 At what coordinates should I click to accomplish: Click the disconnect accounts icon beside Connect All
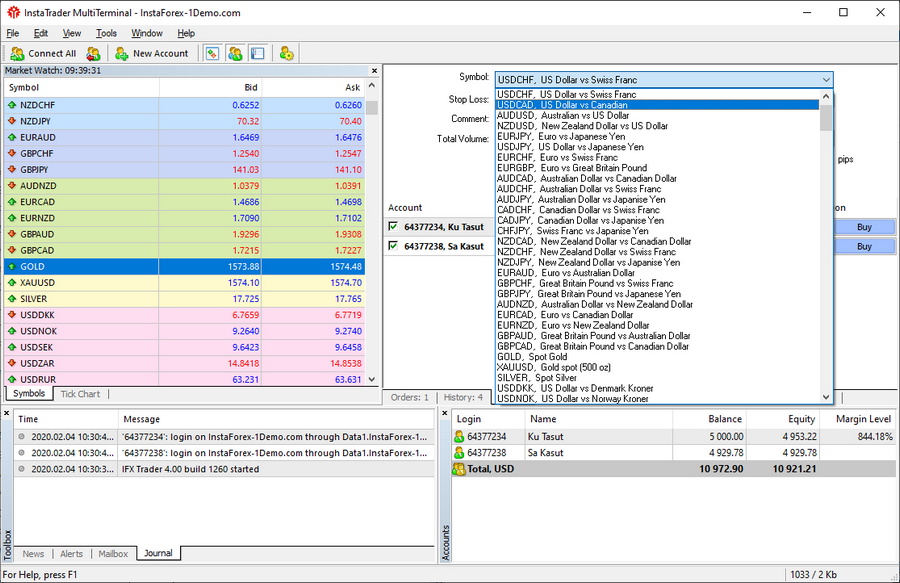(93, 54)
